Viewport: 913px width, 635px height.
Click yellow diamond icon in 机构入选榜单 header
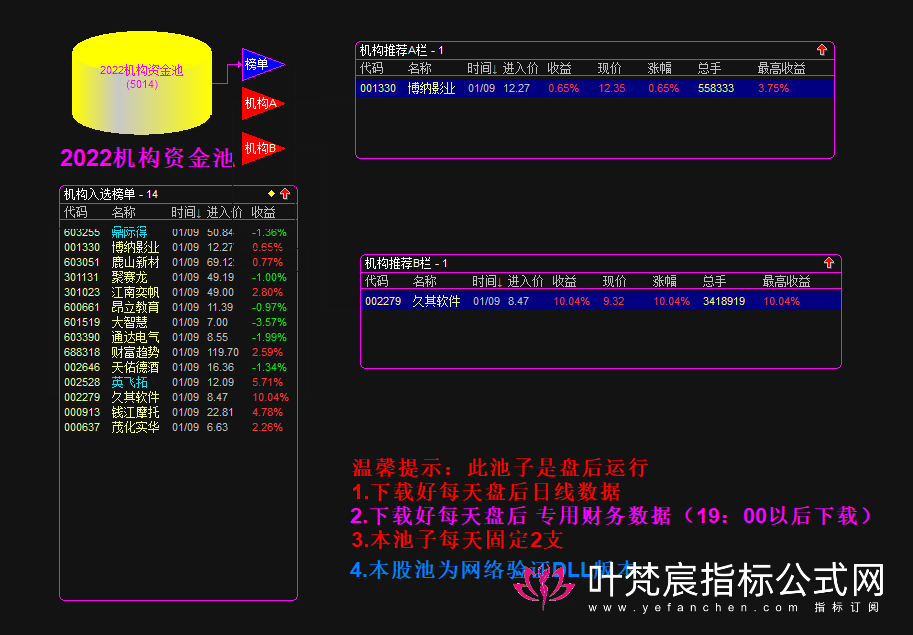[271, 194]
